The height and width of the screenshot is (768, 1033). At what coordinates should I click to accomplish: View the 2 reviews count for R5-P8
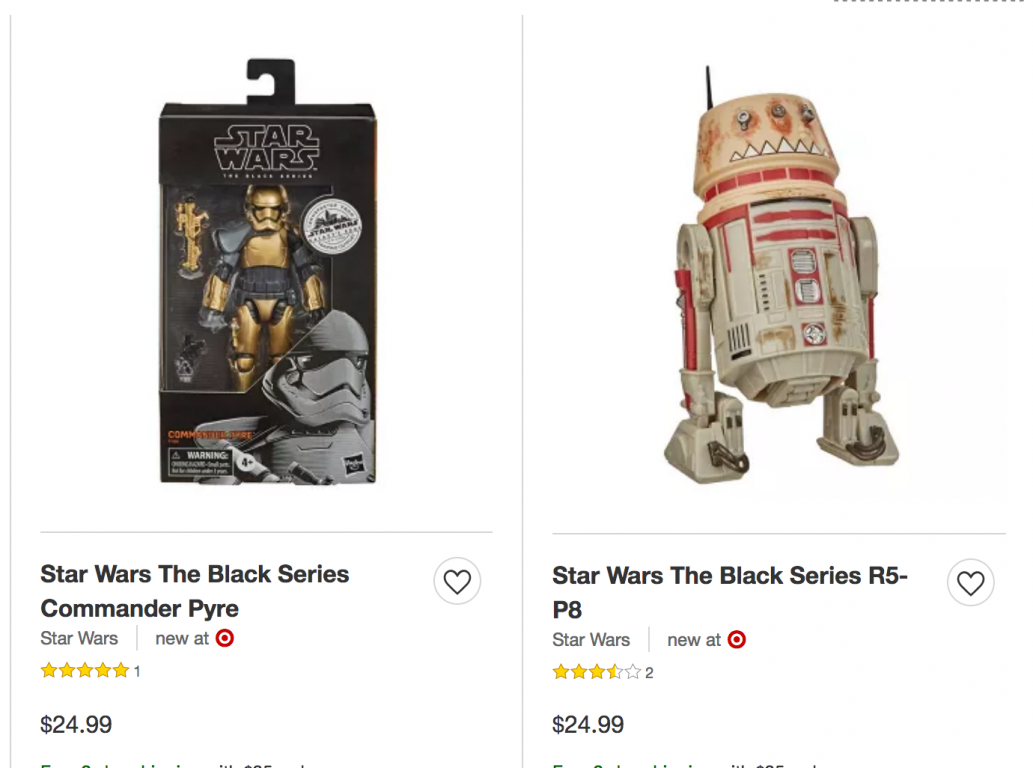649,673
